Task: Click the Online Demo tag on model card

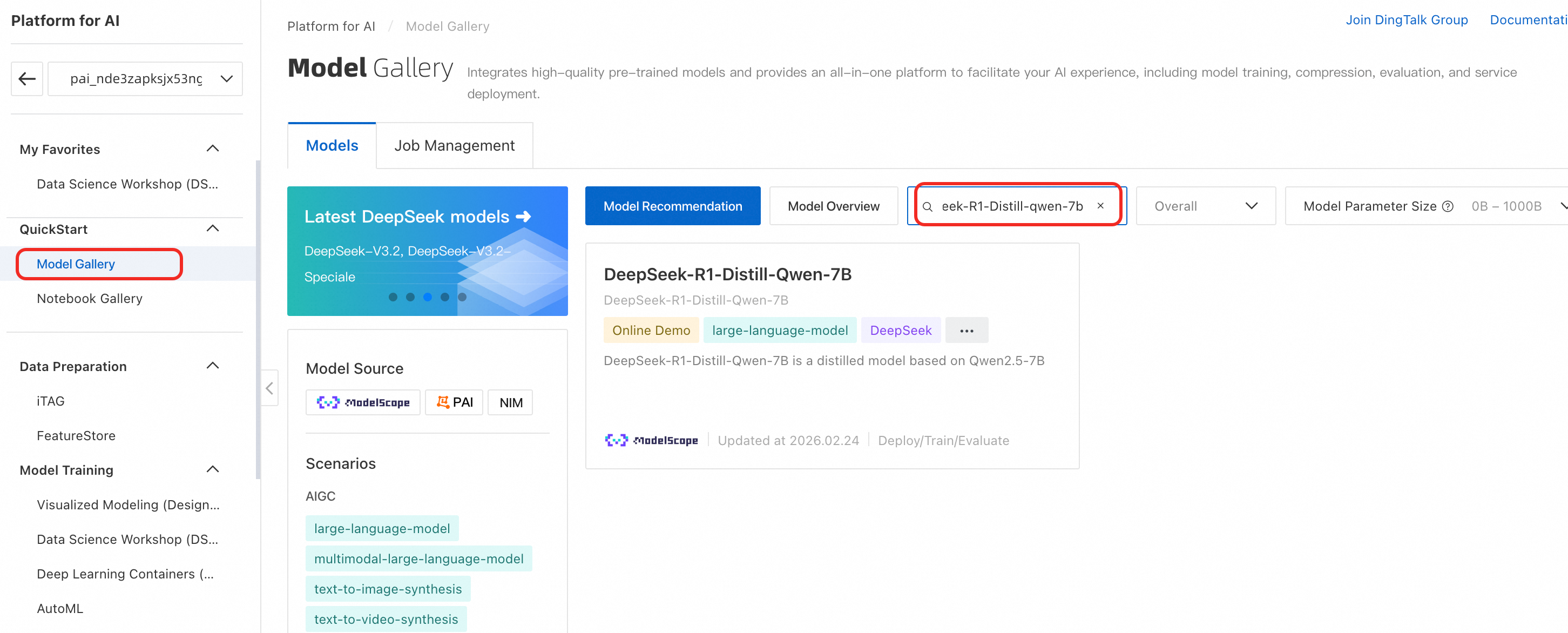Action: 651,330
